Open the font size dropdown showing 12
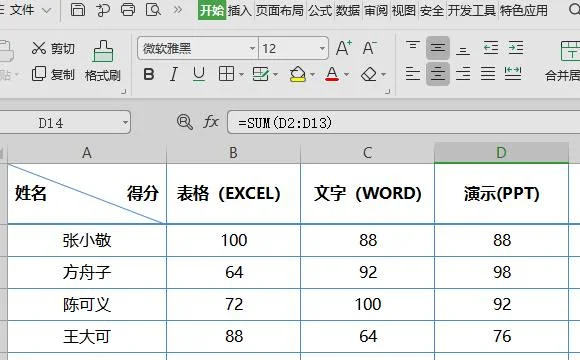Screen dimensions: 580x360 (x=322, y=48)
